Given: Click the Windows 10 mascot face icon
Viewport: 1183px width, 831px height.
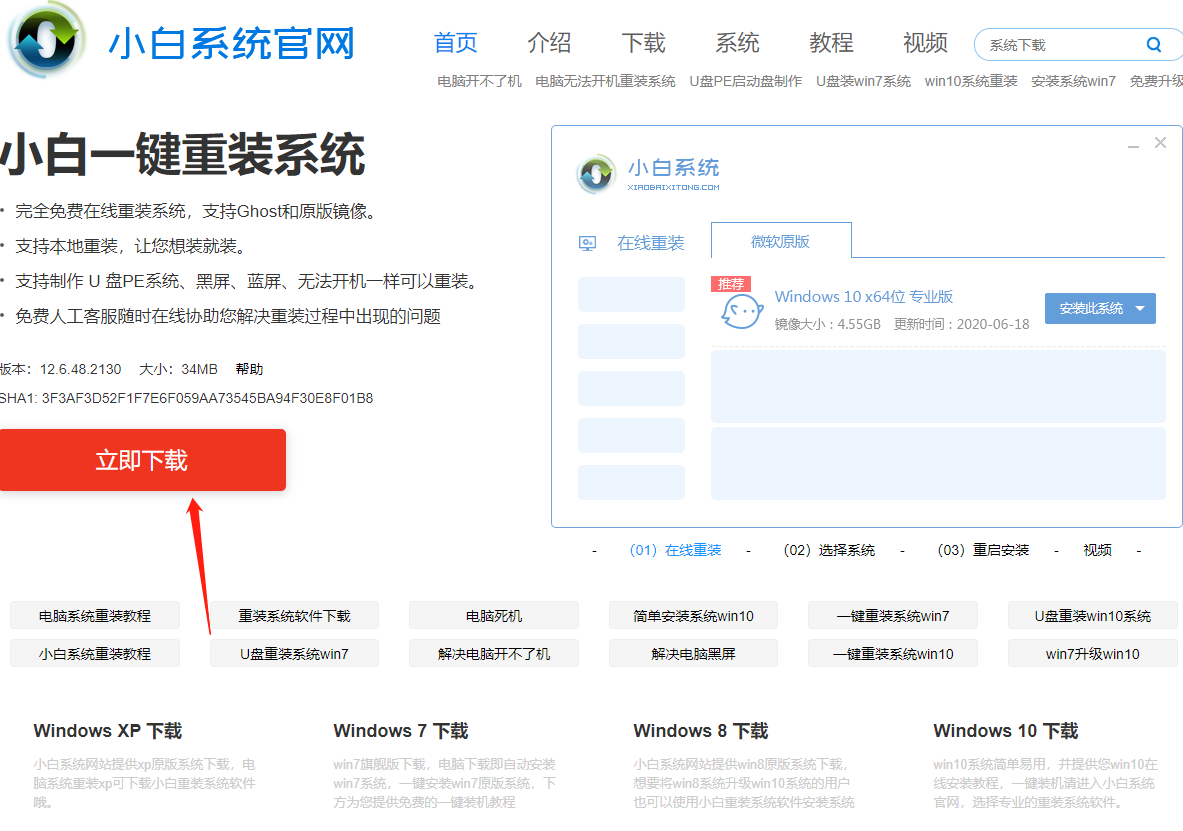Looking at the screenshot, I should pyautogui.click(x=742, y=310).
